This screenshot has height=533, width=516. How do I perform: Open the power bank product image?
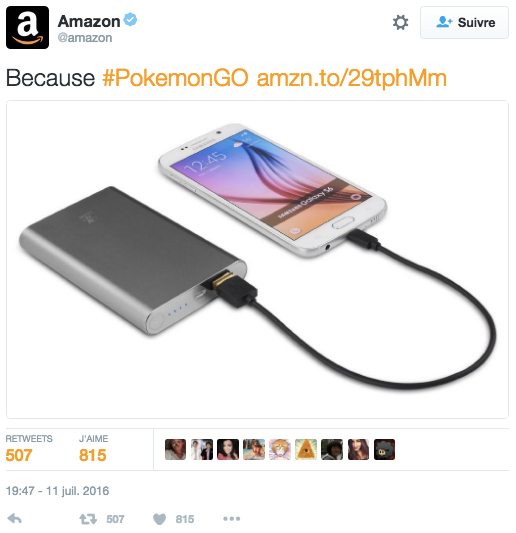[x=257, y=259]
